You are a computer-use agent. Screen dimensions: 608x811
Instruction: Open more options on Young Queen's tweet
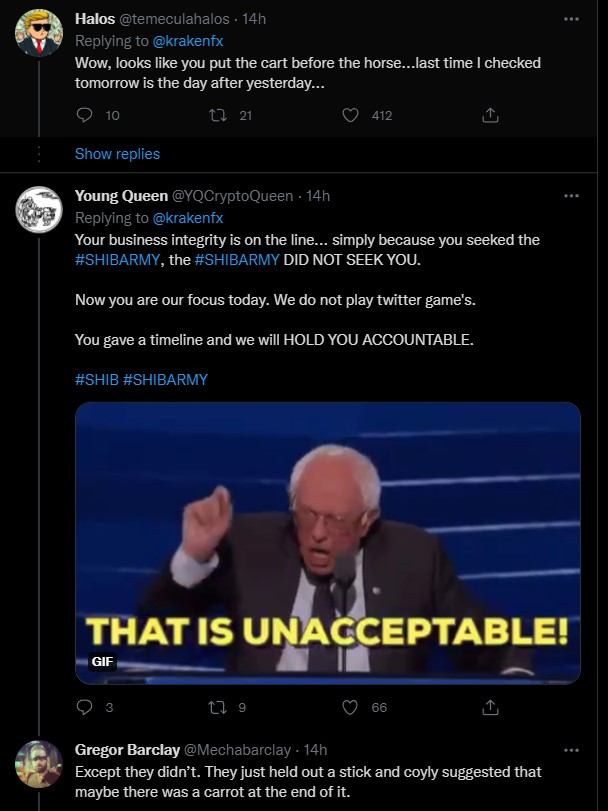point(571,195)
